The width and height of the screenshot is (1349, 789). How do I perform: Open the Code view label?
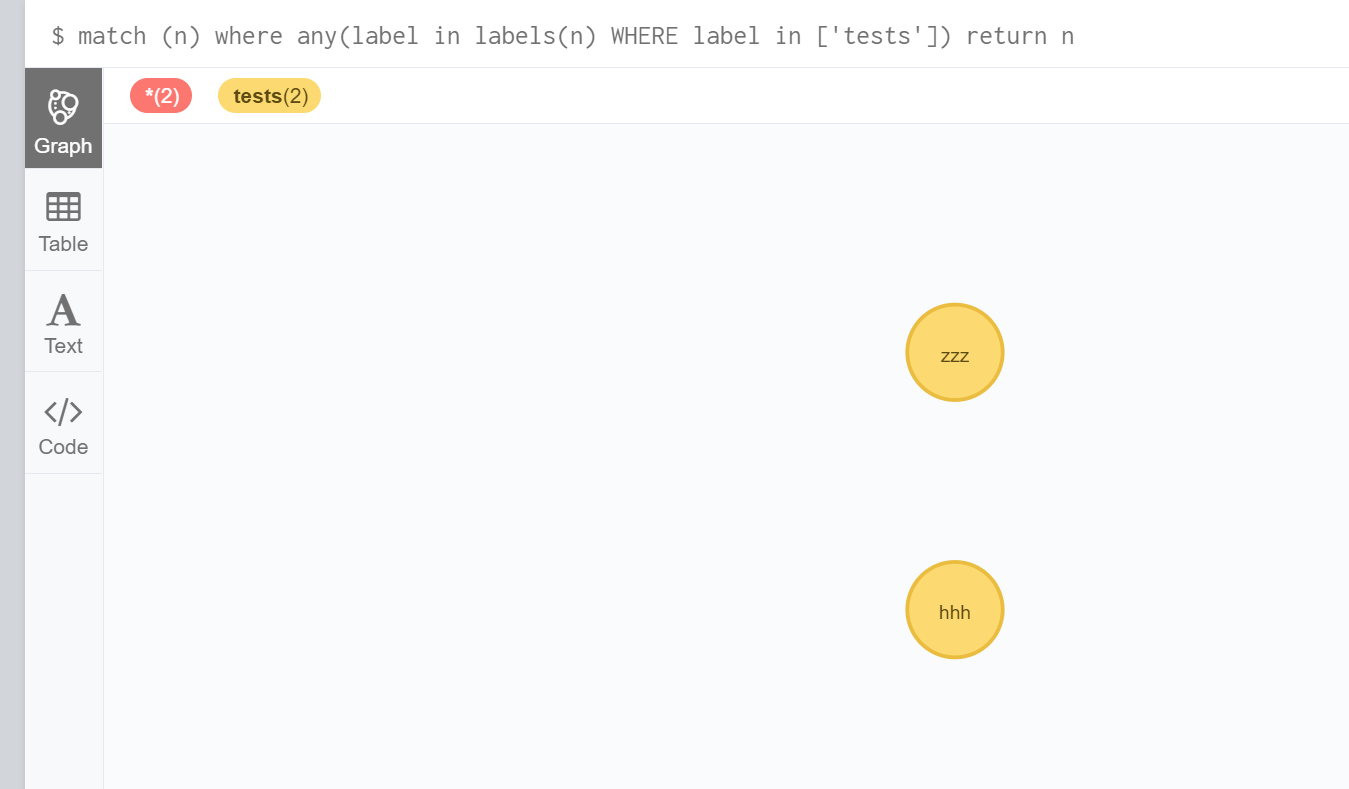tap(63, 447)
